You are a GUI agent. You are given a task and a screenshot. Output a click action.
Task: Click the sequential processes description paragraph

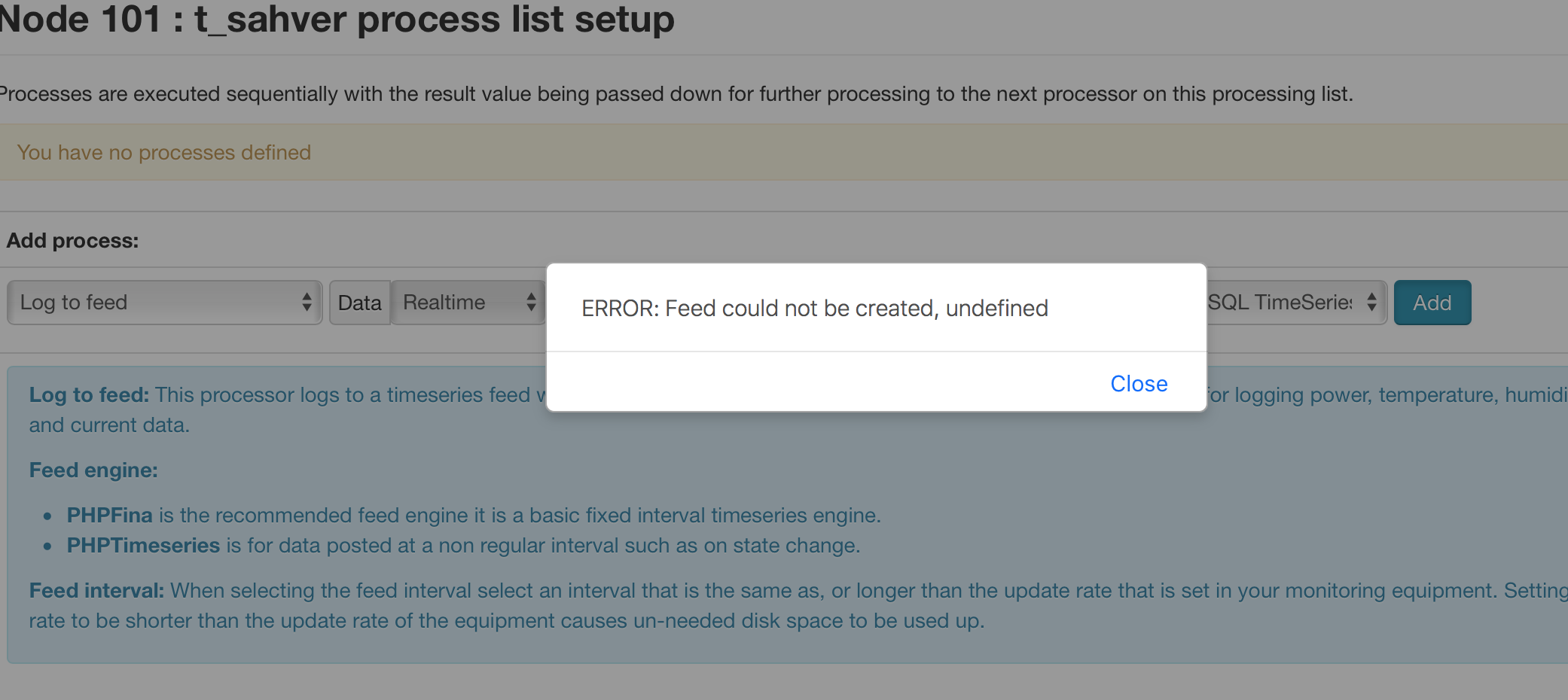pos(676,94)
